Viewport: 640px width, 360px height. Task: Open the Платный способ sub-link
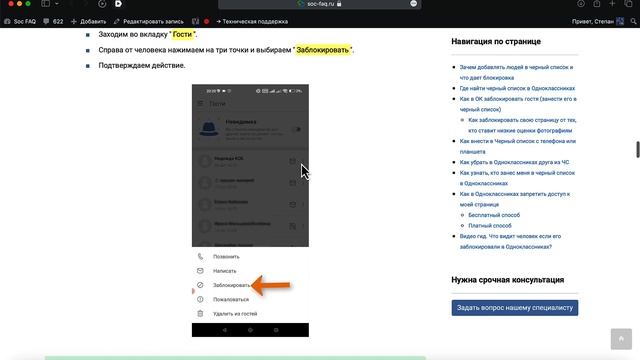pos(489,225)
